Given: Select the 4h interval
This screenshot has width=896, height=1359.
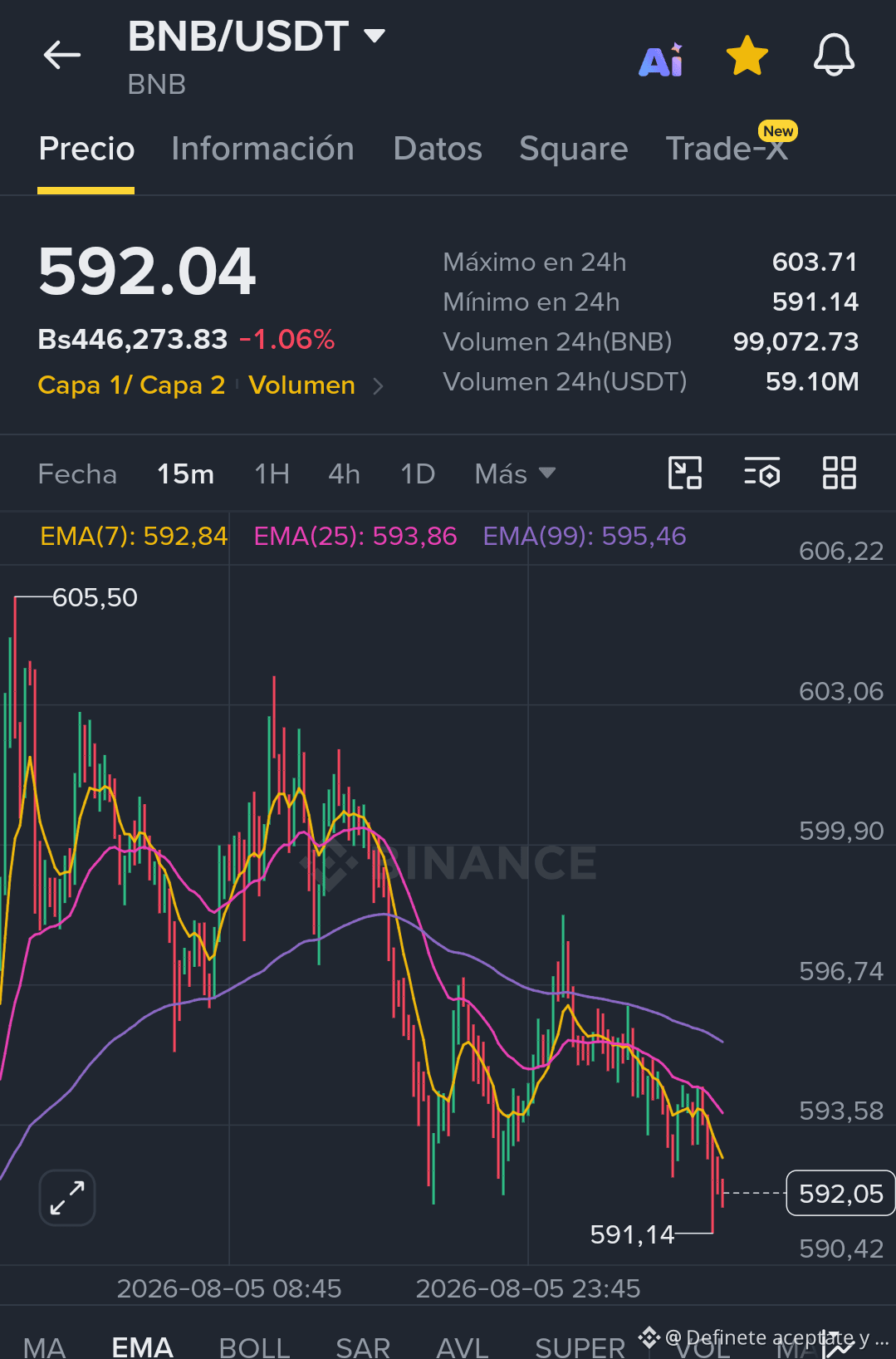Looking at the screenshot, I should pos(345,474).
